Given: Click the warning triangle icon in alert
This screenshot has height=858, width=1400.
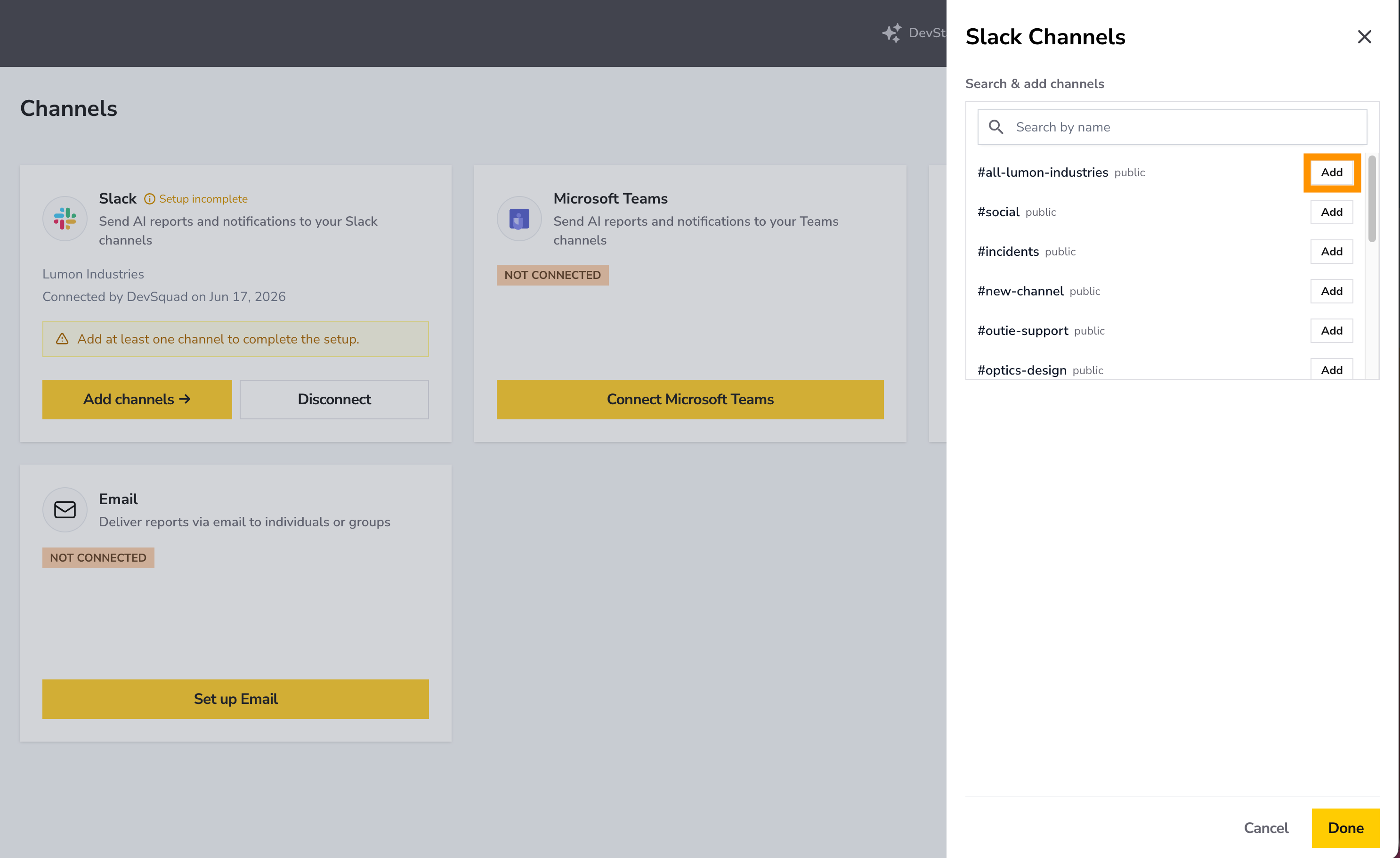Looking at the screenshot, I should point(62,339).
